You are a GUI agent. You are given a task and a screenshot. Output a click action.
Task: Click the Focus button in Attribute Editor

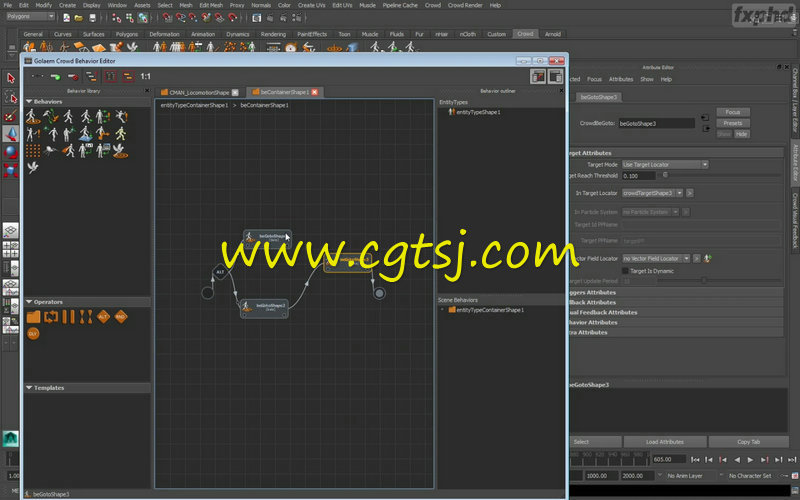[733, 112]
